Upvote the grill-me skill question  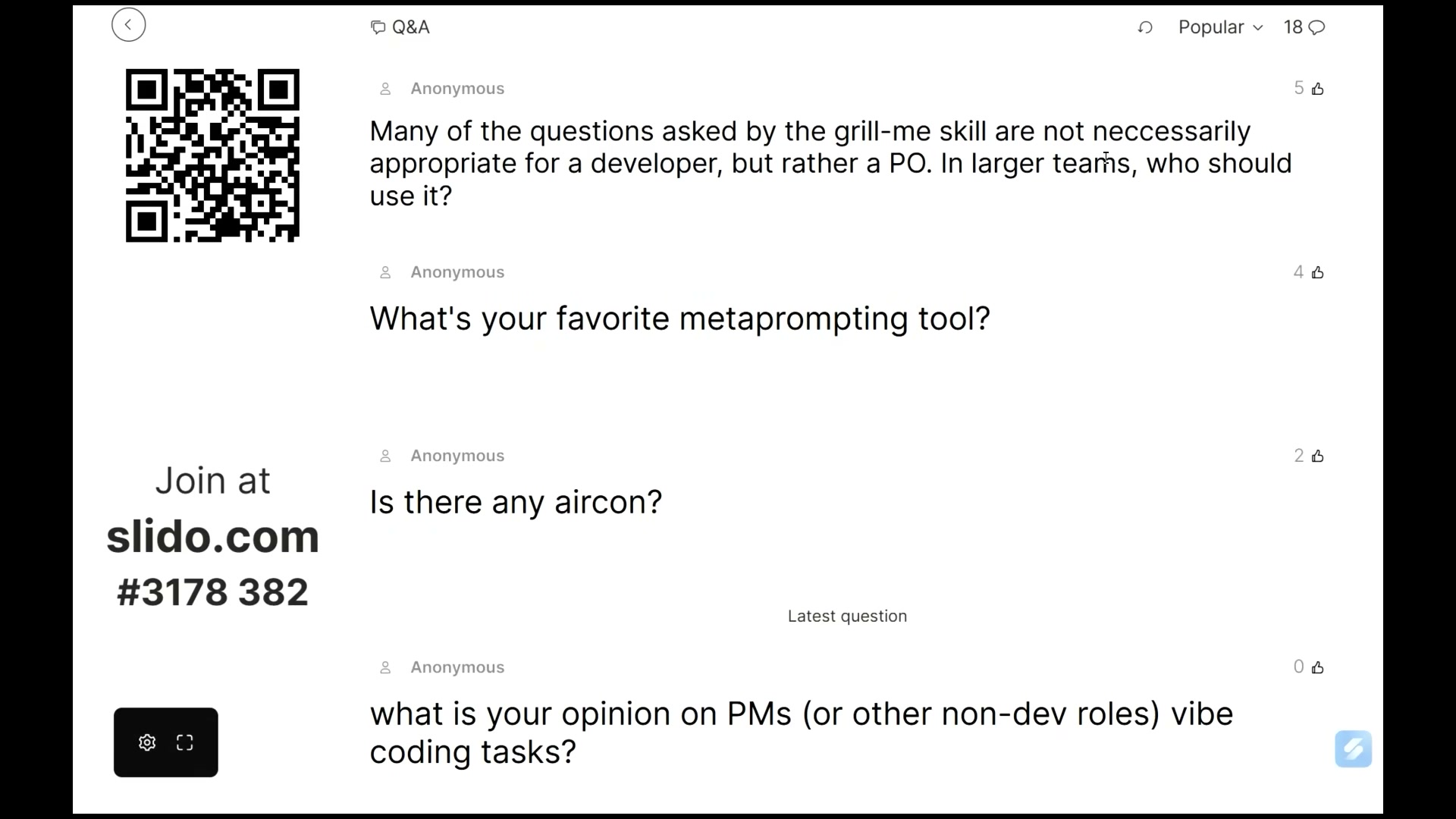[x=1318, y=89]
